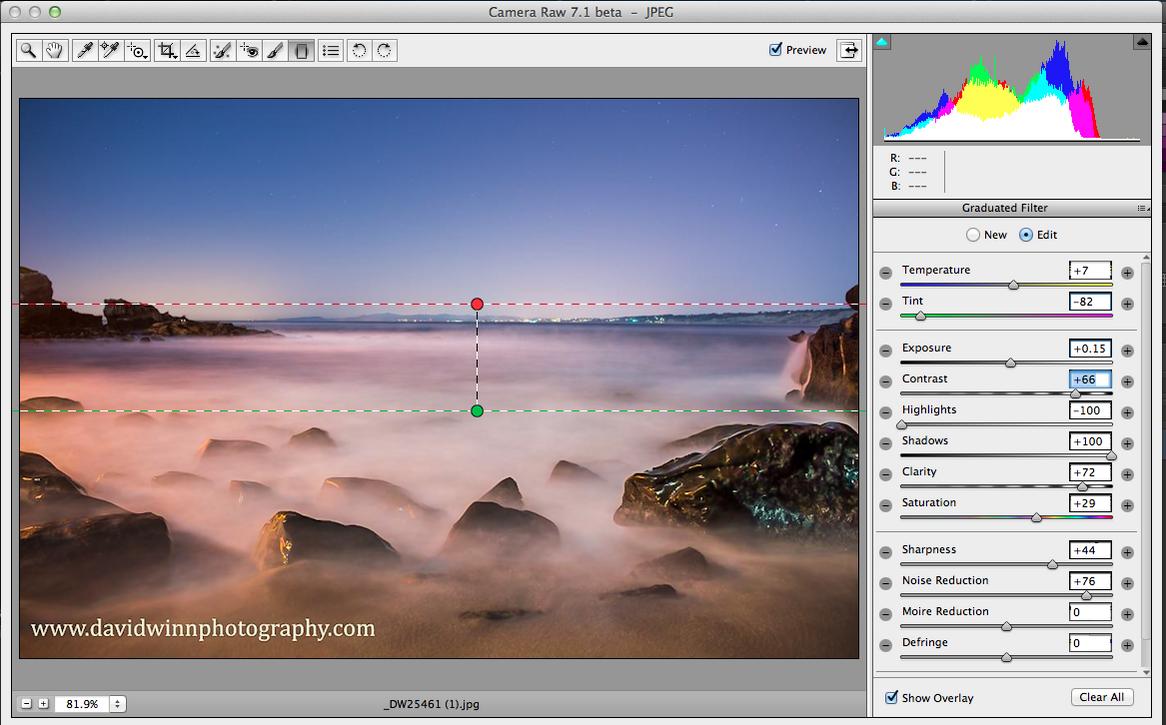Select the Straighten tool

coord(193,50)
